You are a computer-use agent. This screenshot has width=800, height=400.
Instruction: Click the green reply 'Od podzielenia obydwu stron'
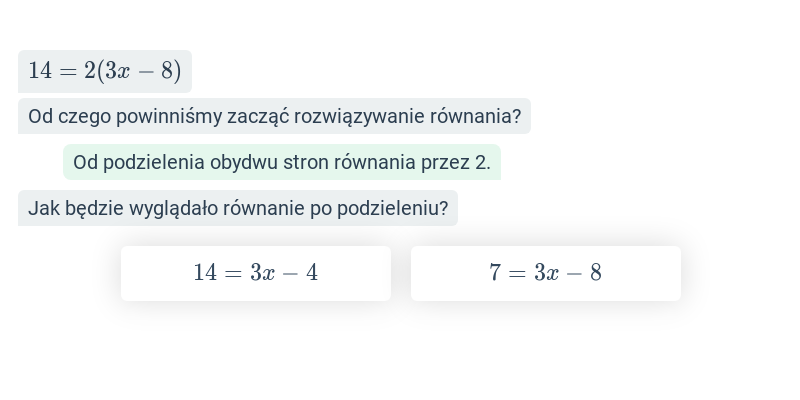pos(282,162)
